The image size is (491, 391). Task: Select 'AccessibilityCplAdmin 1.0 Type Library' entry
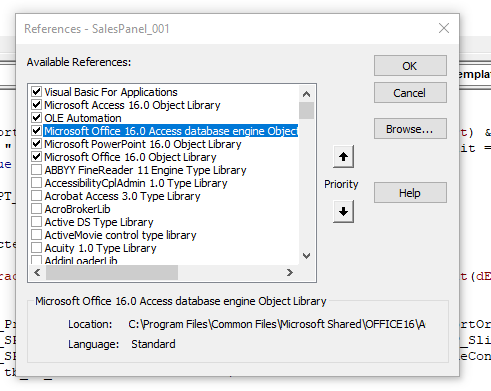click(136, 183)
